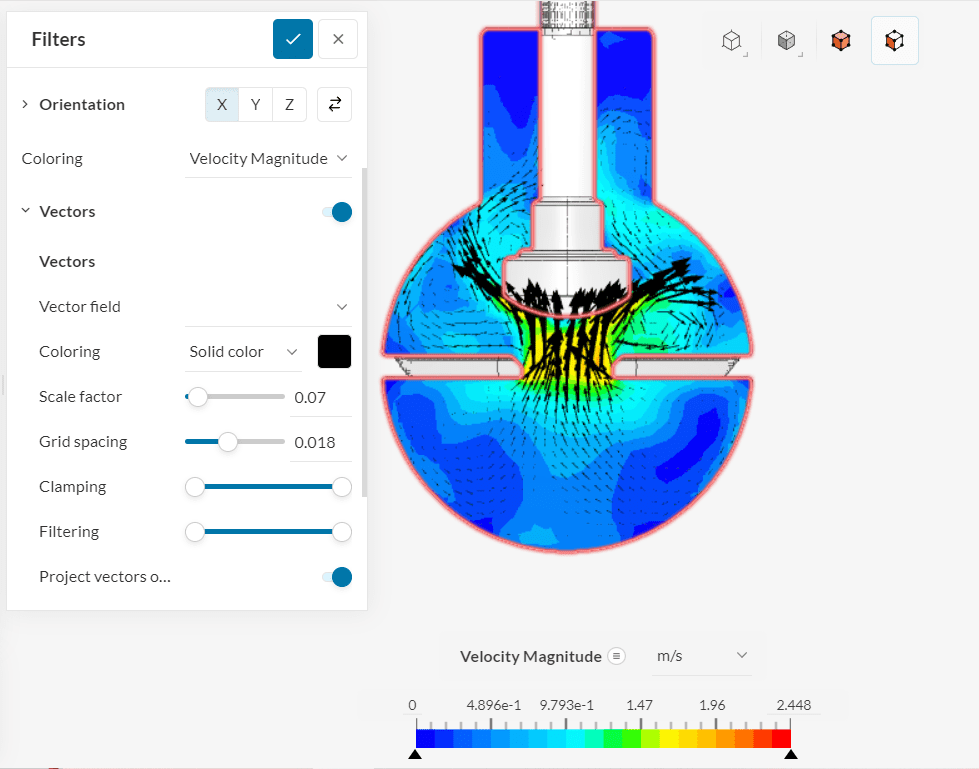The image size is (979, 769).
Task: Confirm filter settings with the checkmark icon
Action: 292,39
